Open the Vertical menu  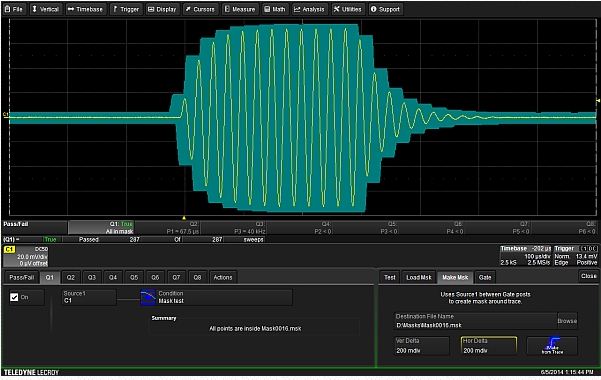pos(45,9)
